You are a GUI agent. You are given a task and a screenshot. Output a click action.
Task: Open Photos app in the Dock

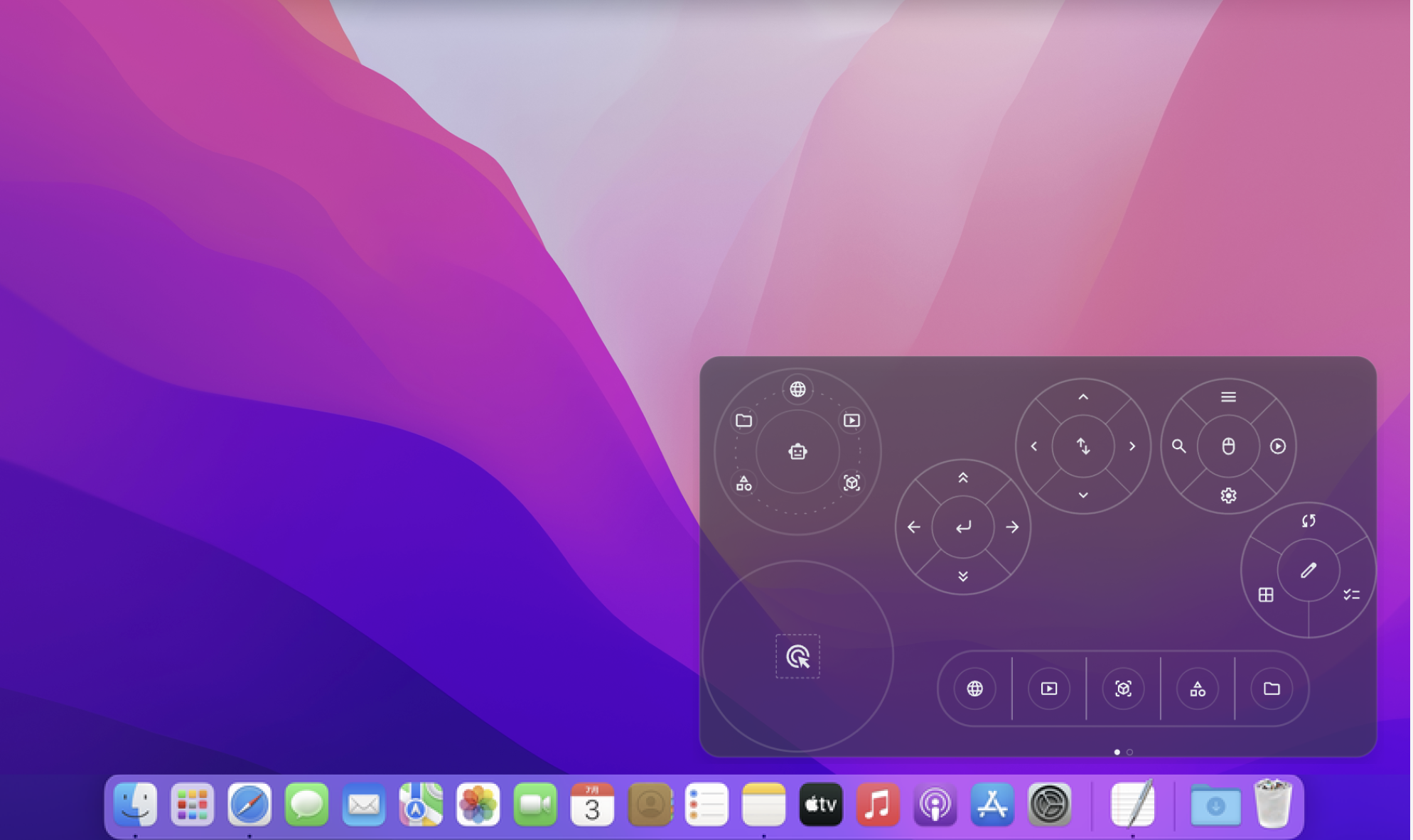tap(478, 805)
